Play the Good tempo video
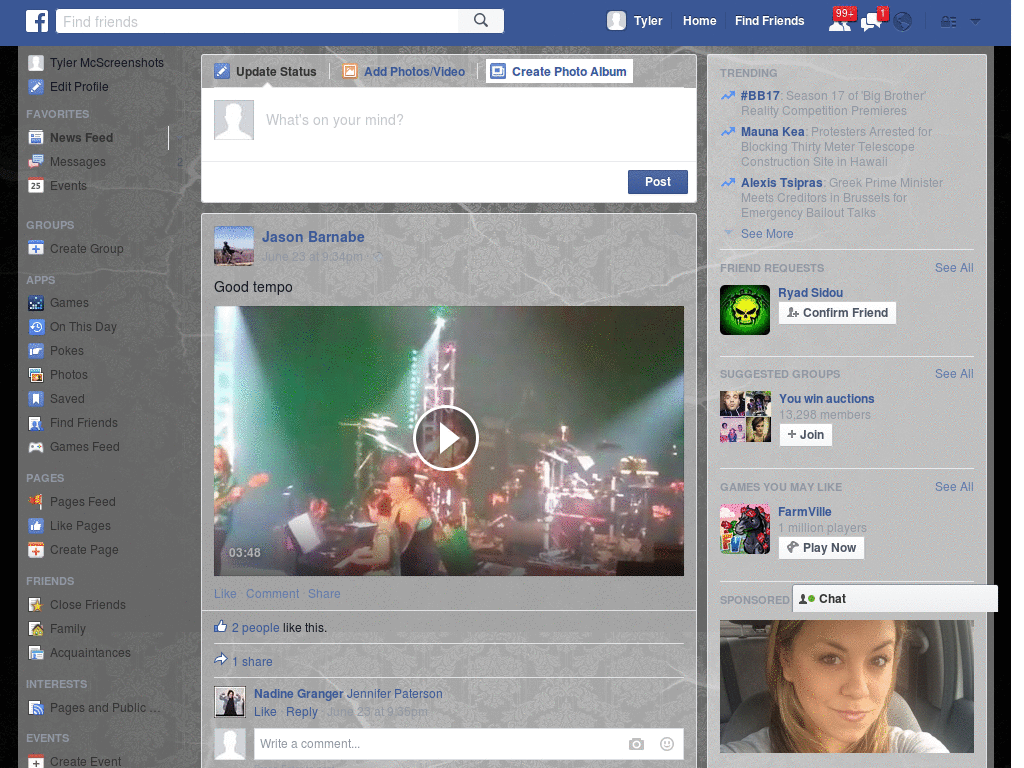This screenshot has height=768, width=1024. [x=446, y=438]
